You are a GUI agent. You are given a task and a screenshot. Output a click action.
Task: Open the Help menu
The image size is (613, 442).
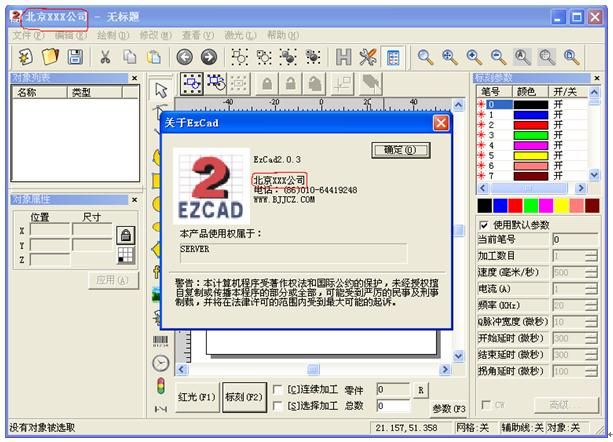(283, 36)
